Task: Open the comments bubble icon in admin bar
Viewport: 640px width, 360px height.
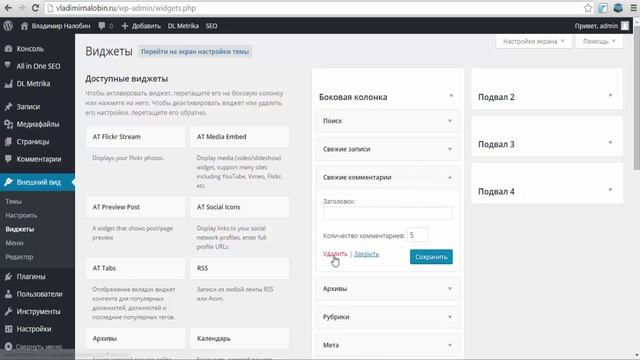Action: [102, 26]
